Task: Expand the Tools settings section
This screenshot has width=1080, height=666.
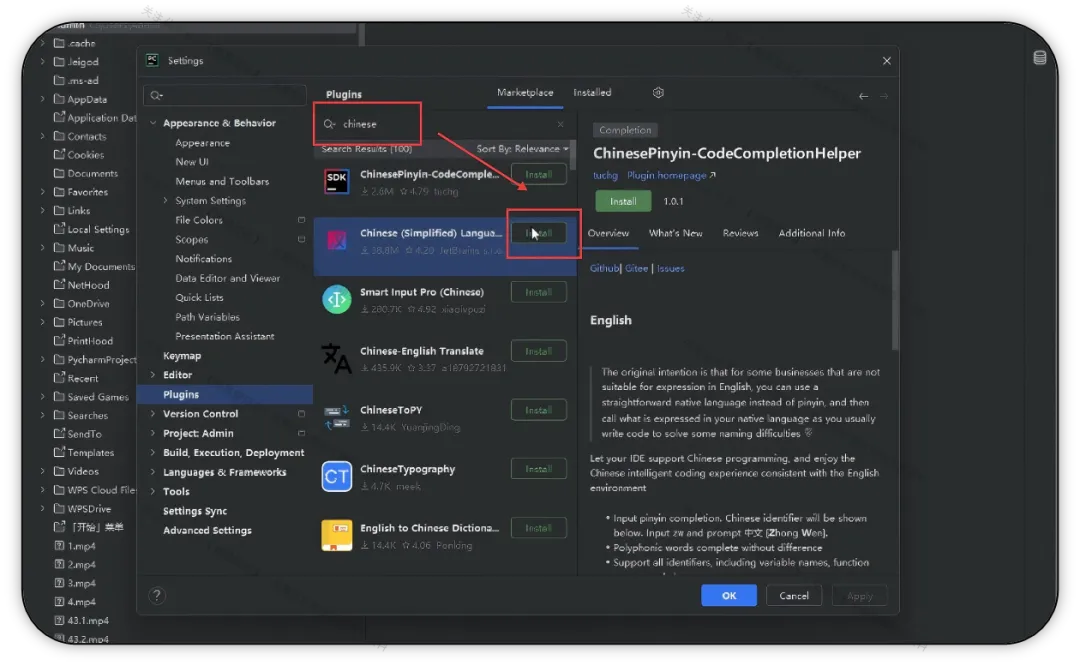Action: tap(153, 492)
